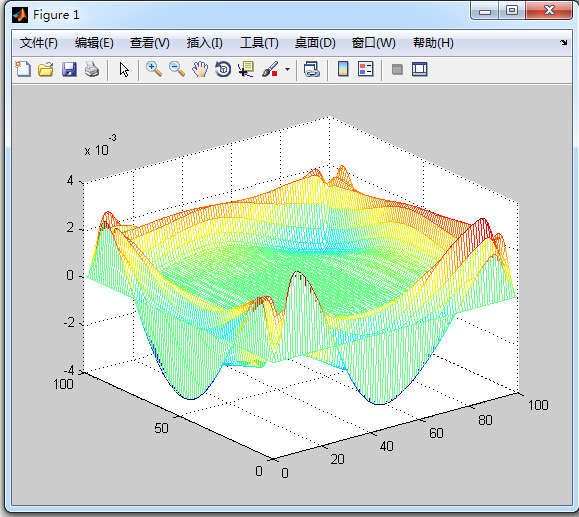Viewport: 579px width, 517px height.
Task: Click the Insert Legend button
Action: click(x=366, y=69)
